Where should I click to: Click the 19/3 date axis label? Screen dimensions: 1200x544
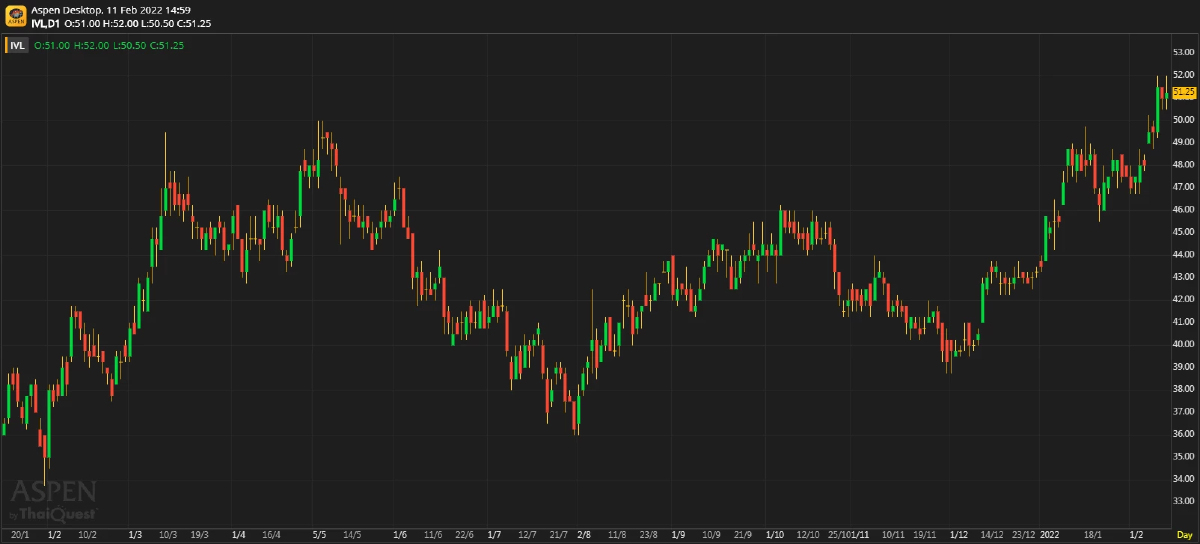200,535
